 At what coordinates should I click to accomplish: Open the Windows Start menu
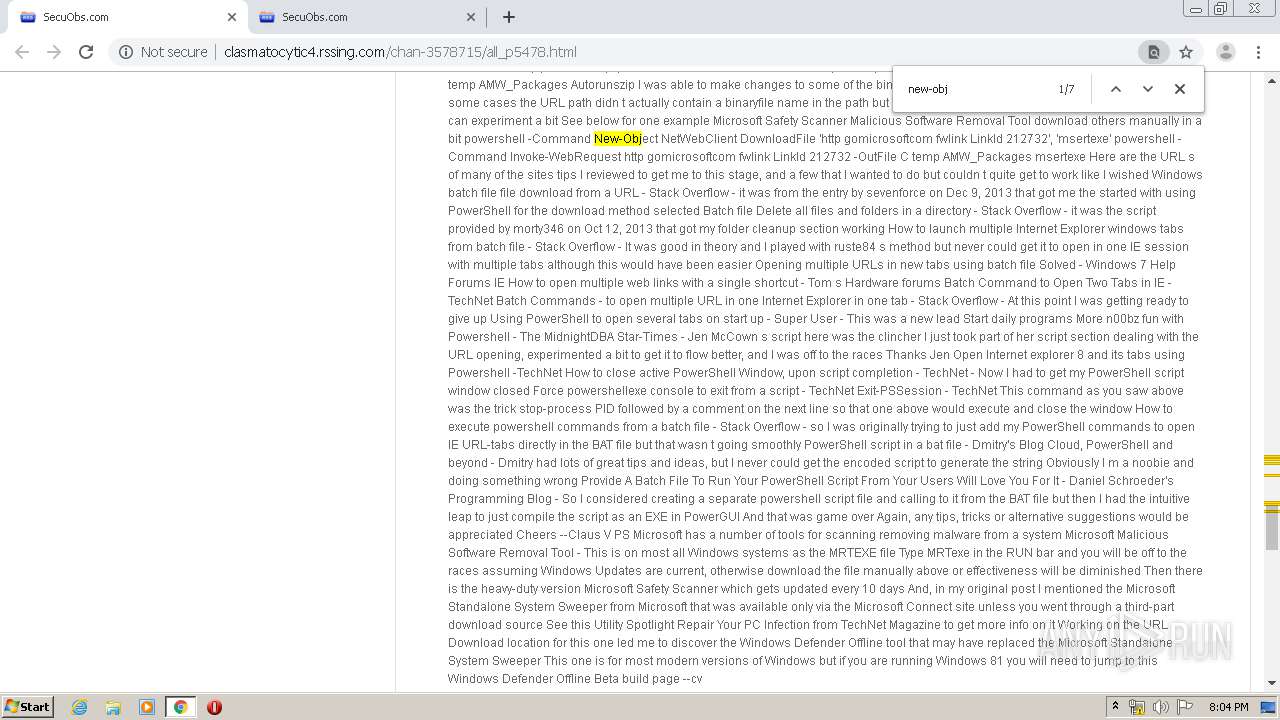tap(28, 706)
